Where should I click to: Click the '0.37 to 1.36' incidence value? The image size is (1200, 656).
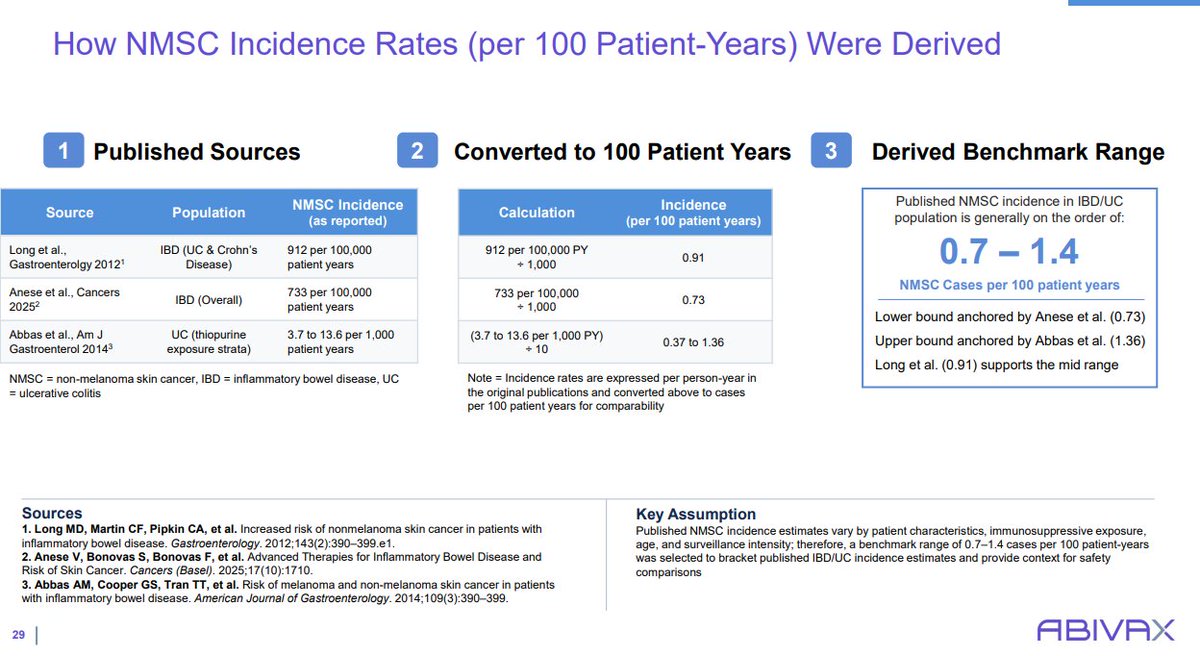[693, 342]
